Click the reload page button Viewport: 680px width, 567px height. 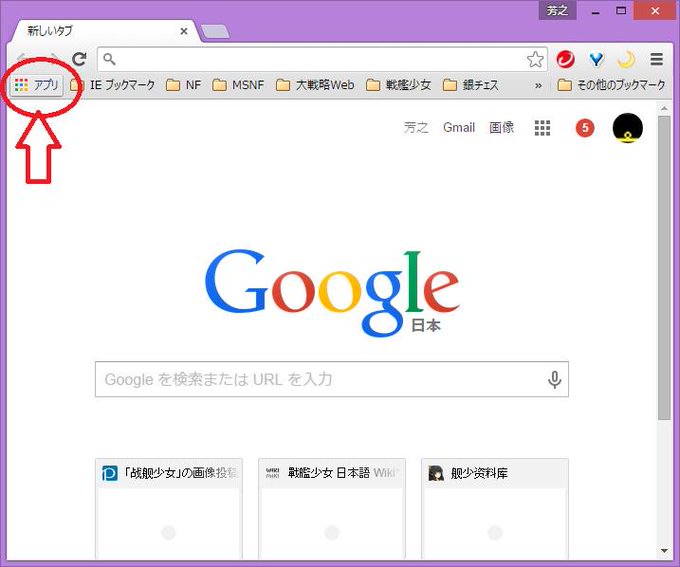pos(79,59)
